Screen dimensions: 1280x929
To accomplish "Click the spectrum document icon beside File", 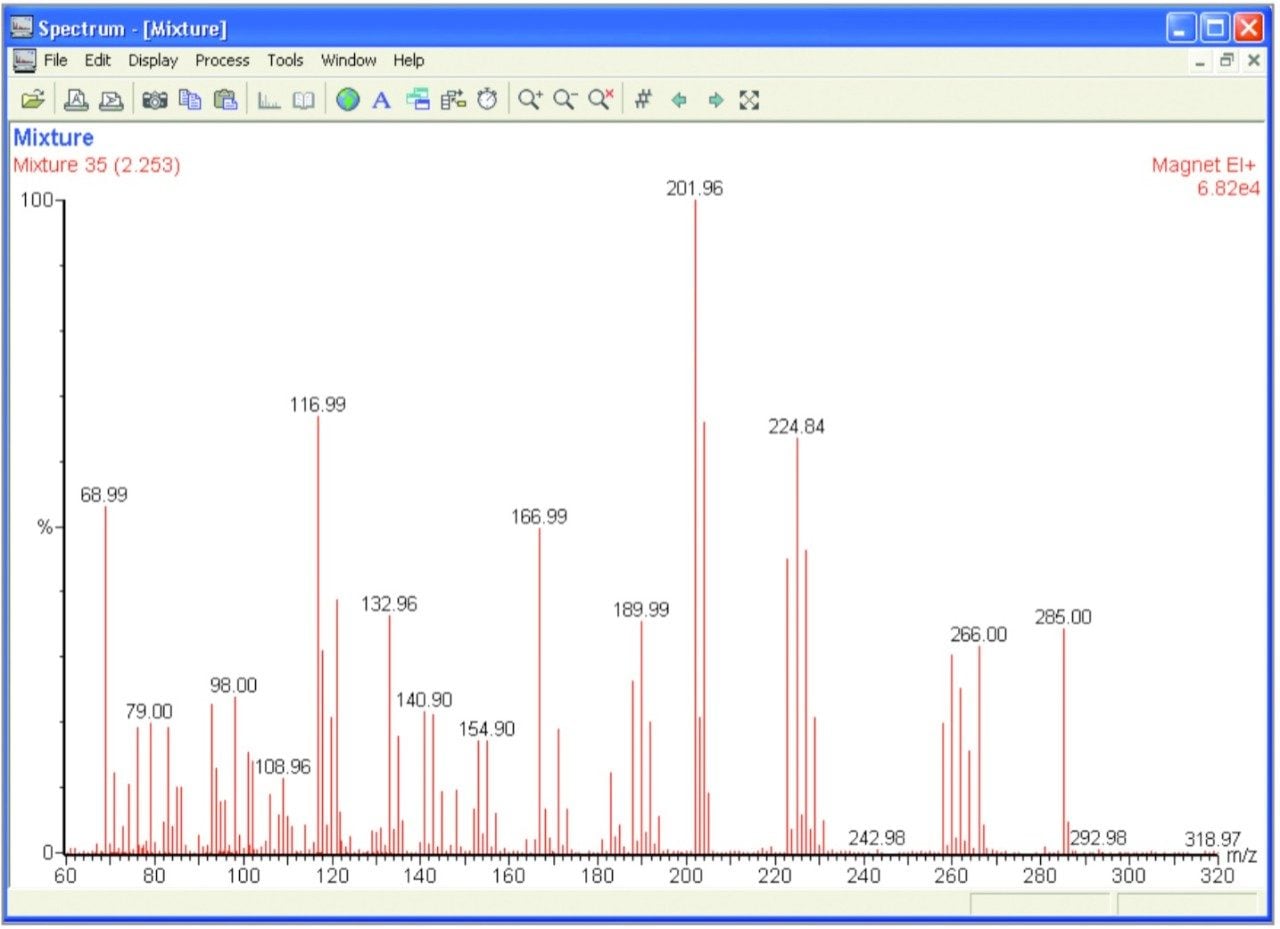I will point(24,60).
